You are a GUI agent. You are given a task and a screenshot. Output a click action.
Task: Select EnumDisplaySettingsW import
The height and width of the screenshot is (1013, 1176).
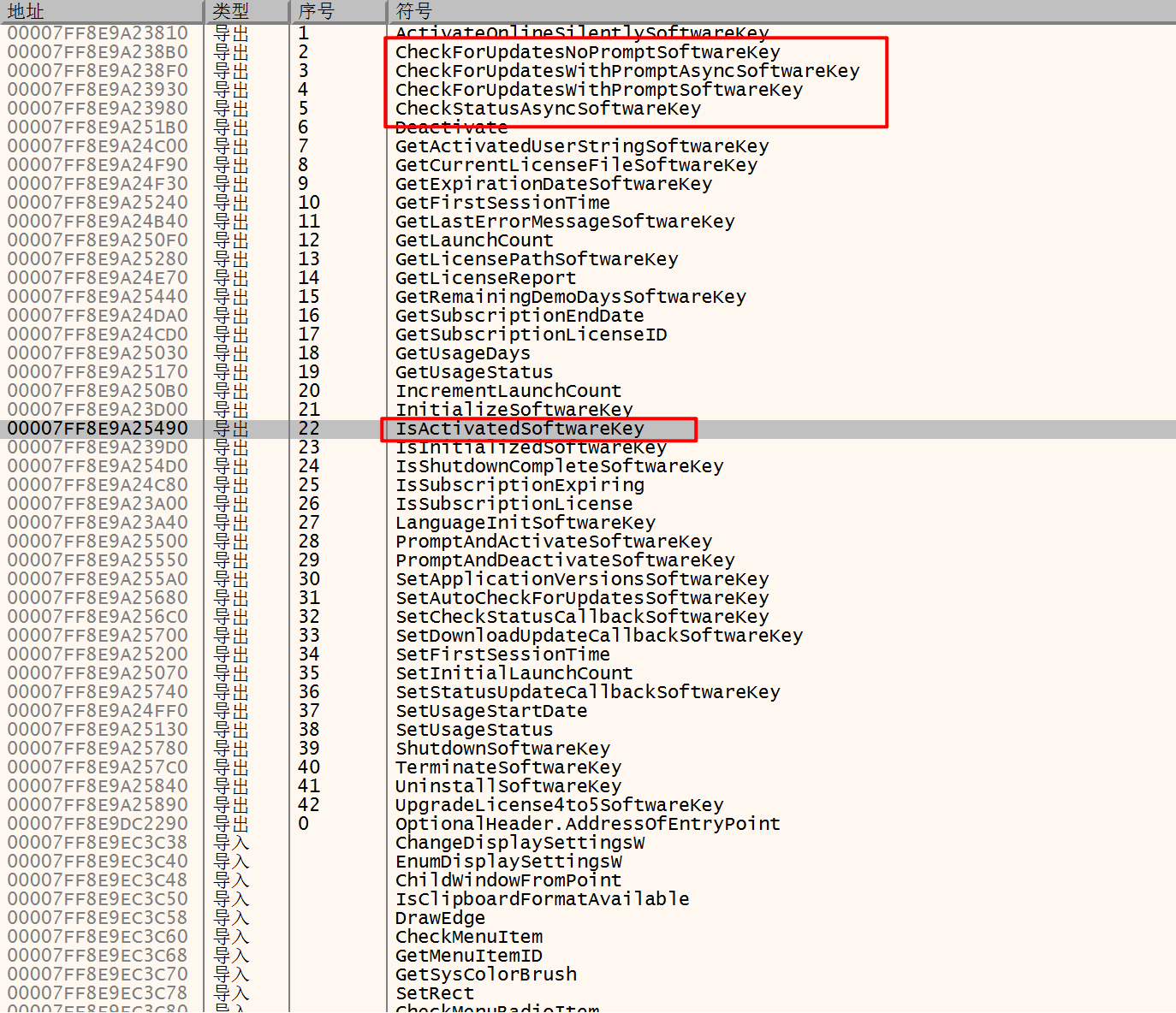pos(508,862)
